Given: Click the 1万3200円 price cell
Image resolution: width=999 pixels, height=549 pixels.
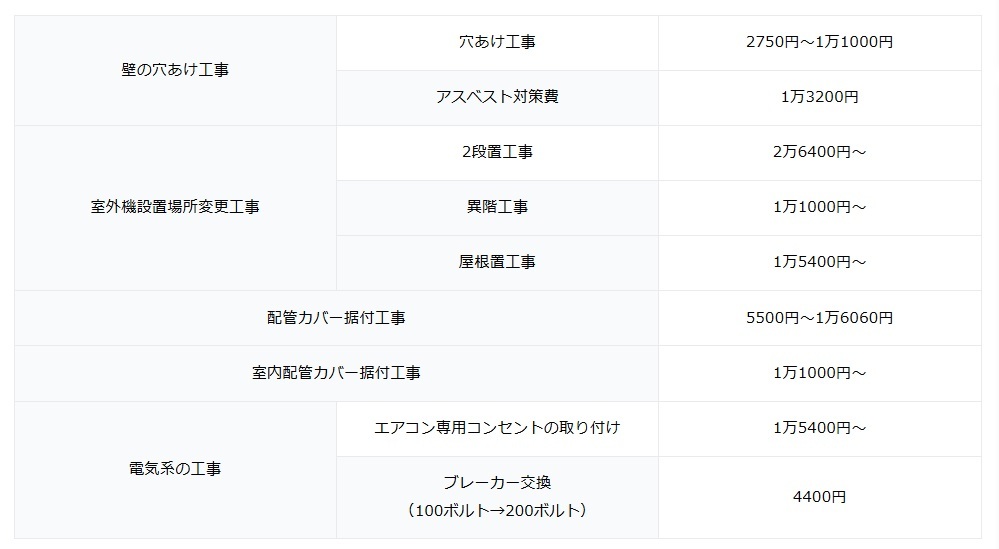Looking at the screenshot, I should tap(820, 97).
